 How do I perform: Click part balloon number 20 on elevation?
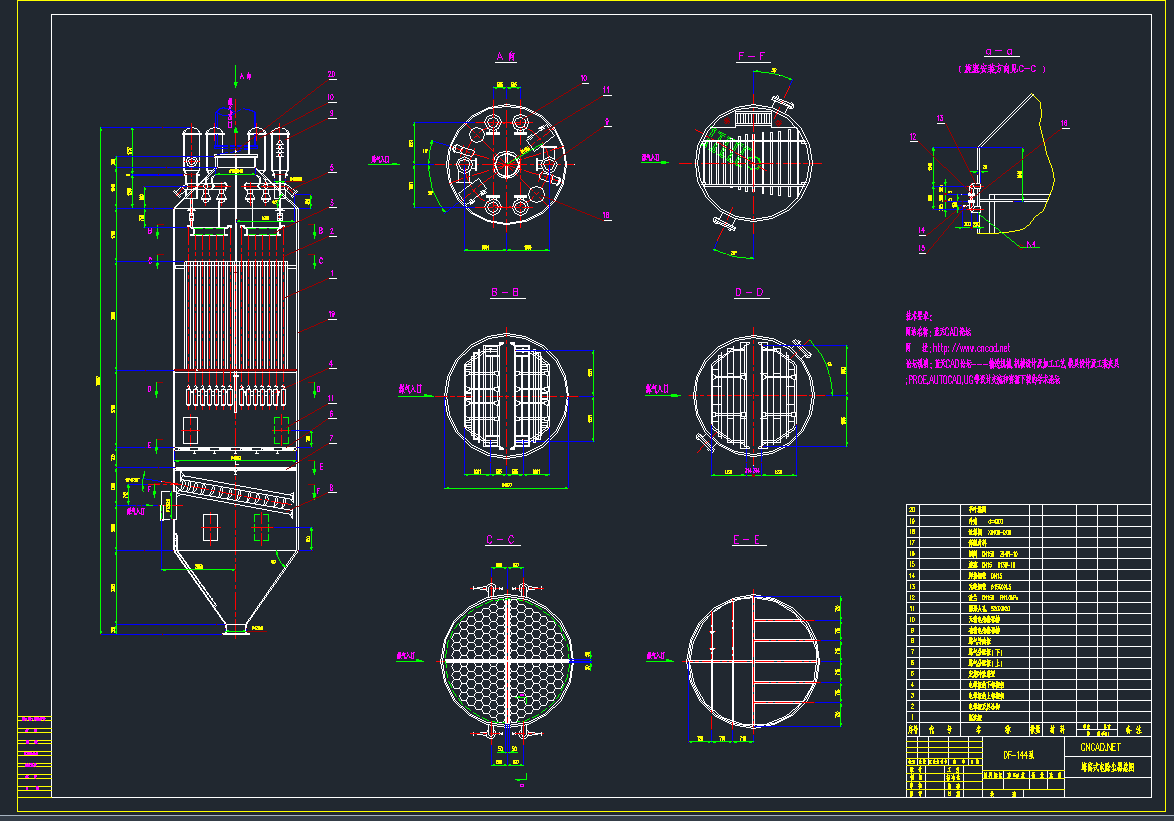(x=331, y=75)
